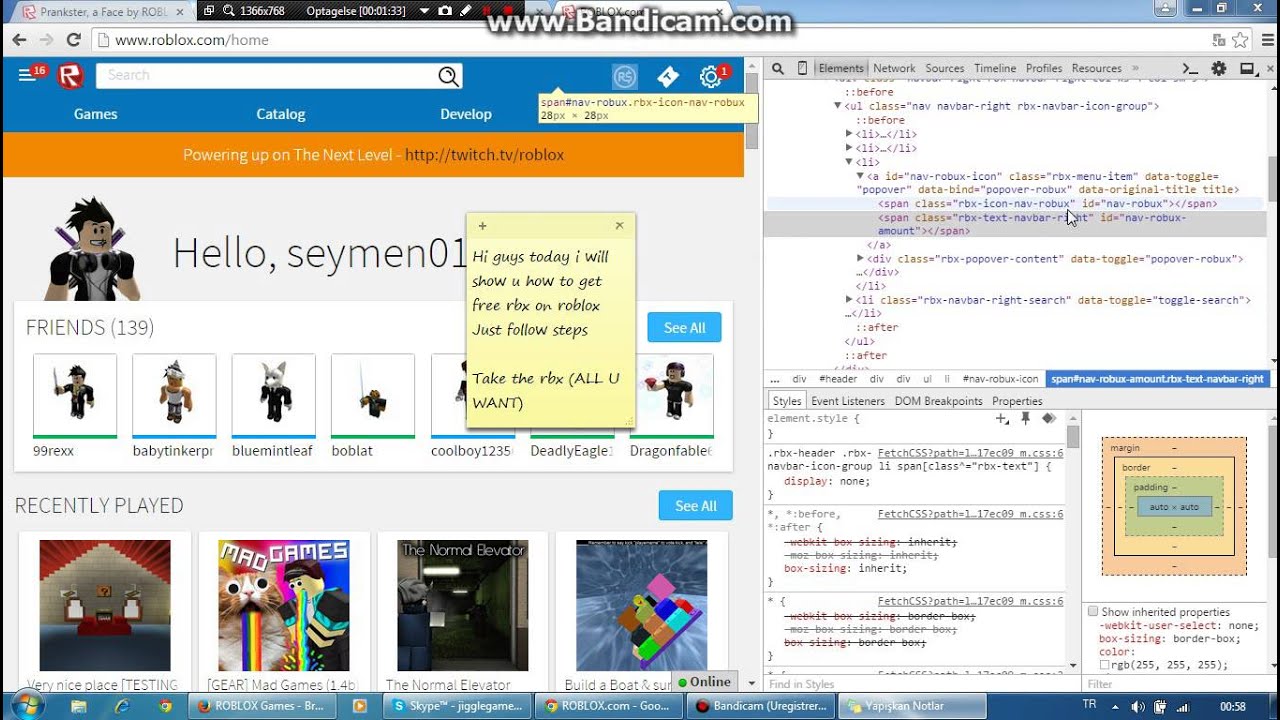Open friend 99rexx avatar

pos(75,396)
